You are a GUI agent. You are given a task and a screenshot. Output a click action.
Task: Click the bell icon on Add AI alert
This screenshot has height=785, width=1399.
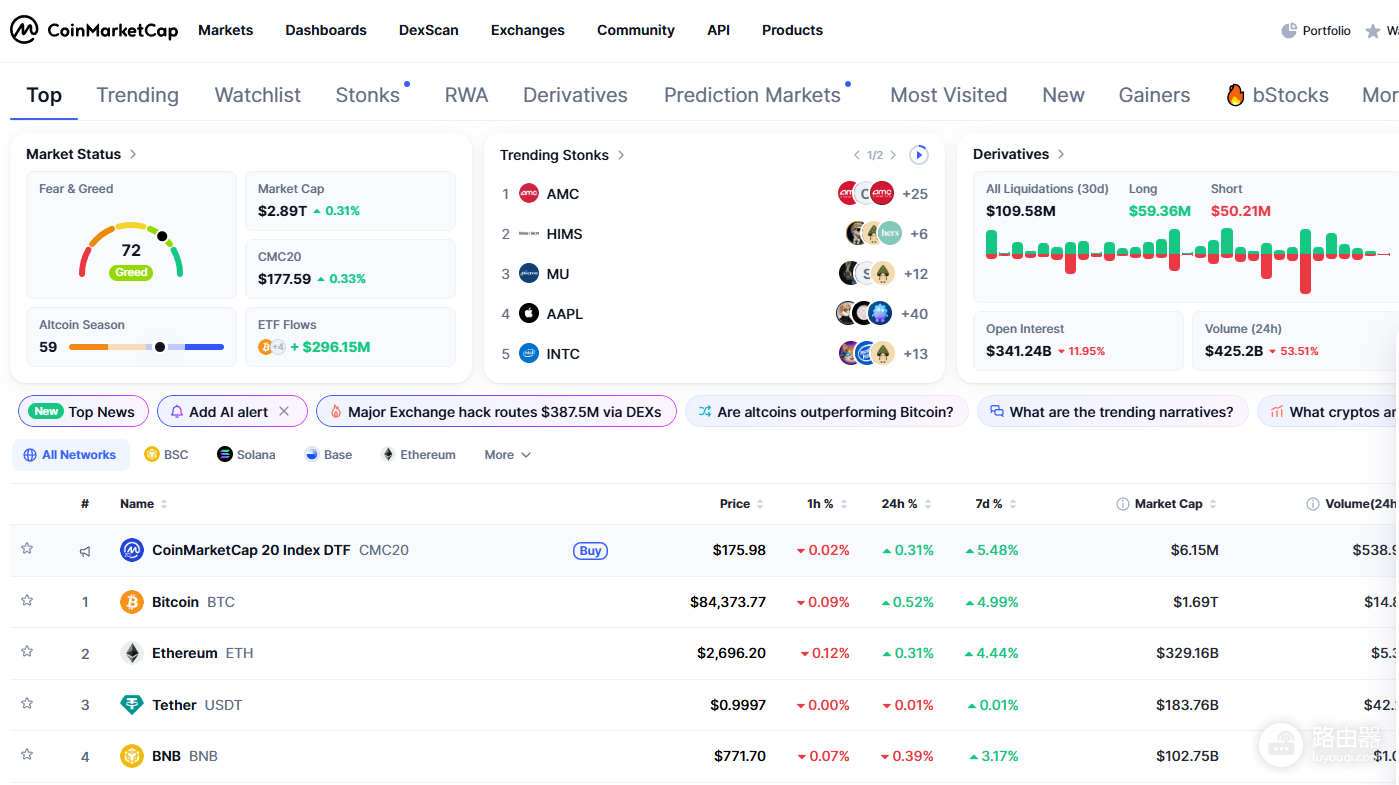[177, 412]
